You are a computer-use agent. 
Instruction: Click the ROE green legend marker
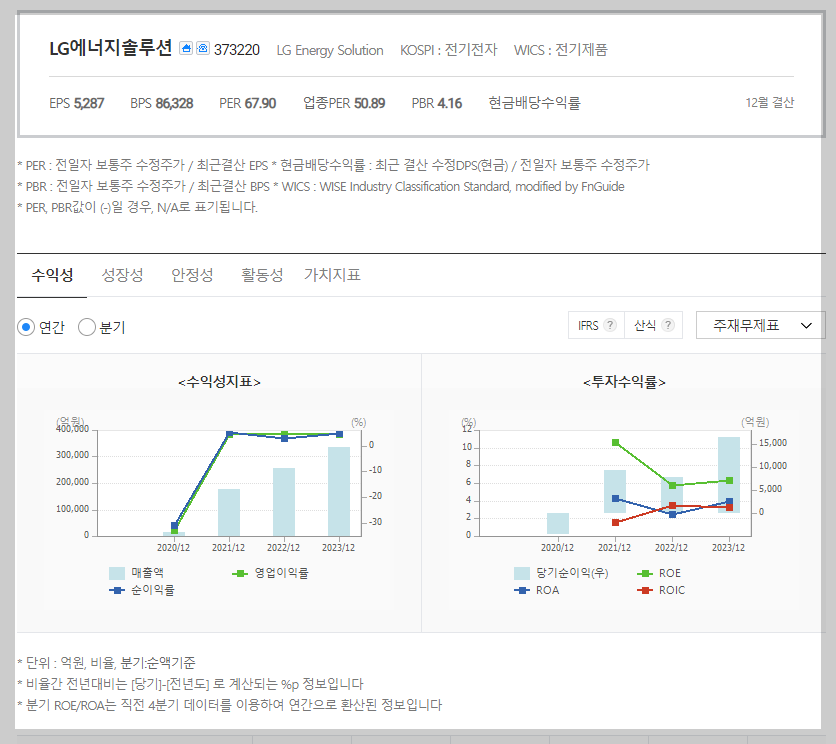click(x=645, y=573)
